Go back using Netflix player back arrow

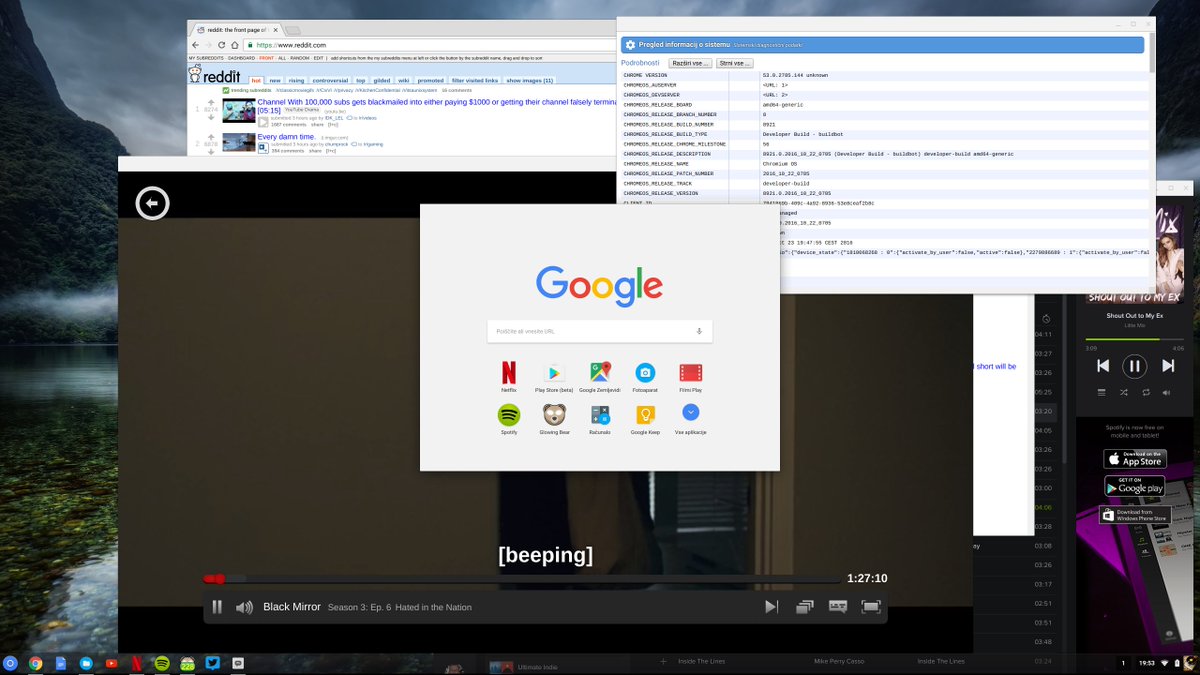point(152,203)
